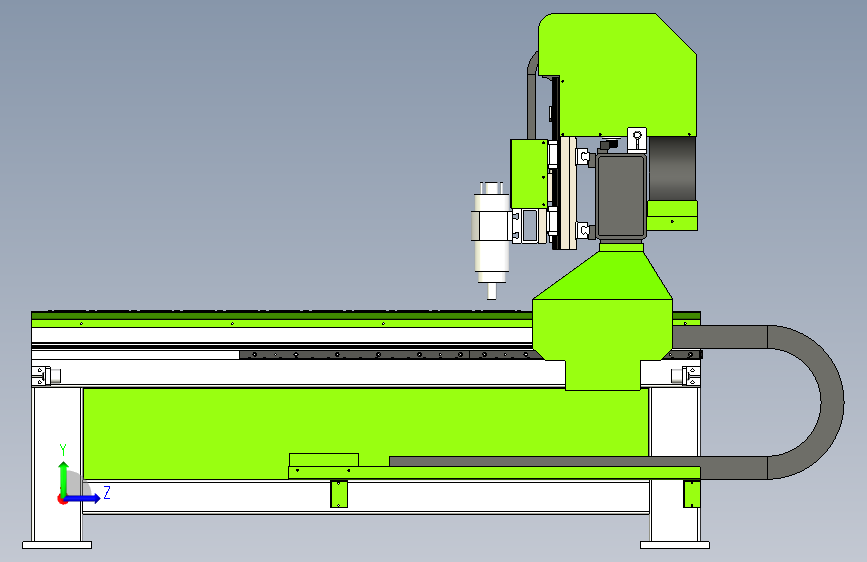Select the curved gray dust hose bend
This screenshot has width=867, height=562.
point(808,402)
